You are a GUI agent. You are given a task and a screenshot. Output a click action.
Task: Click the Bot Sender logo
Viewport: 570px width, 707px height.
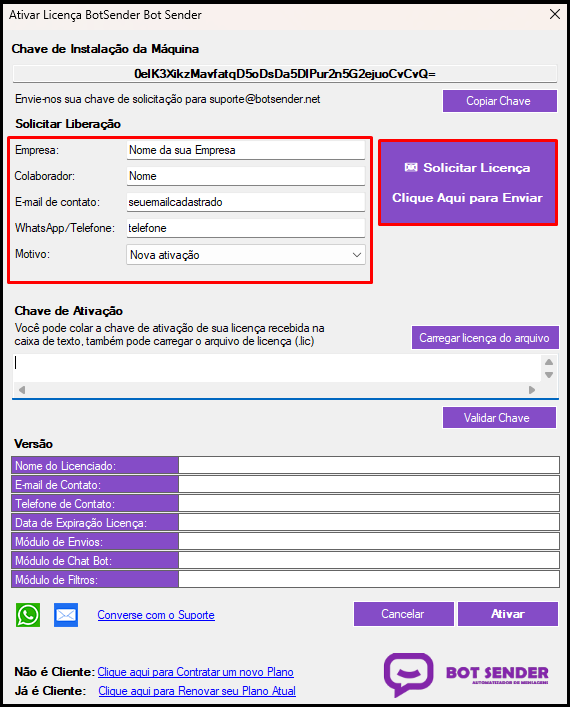pyautogui.click(x=466, y=675)
